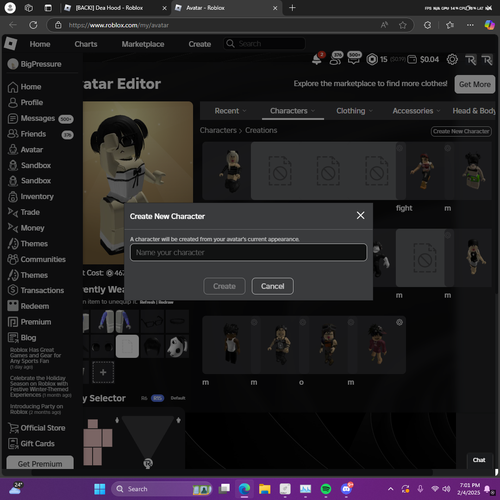This screenshot has width=500, height=500.
Task: Select the torso body-part color block
Action: [93, 437]
